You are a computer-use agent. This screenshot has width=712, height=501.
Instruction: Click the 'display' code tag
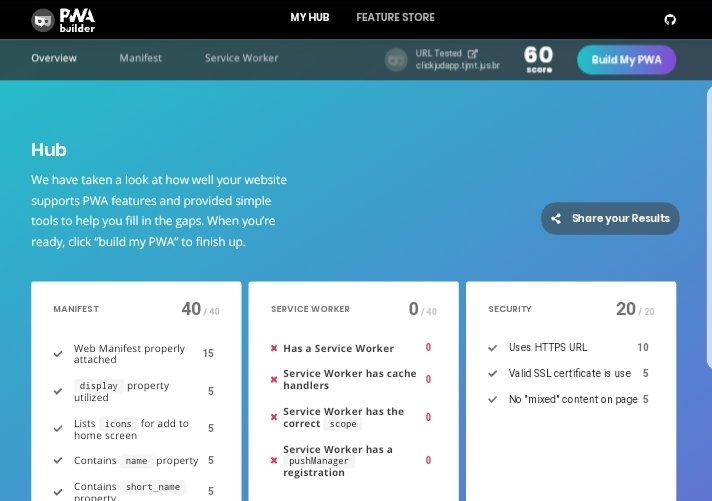(x=99, y=386)
